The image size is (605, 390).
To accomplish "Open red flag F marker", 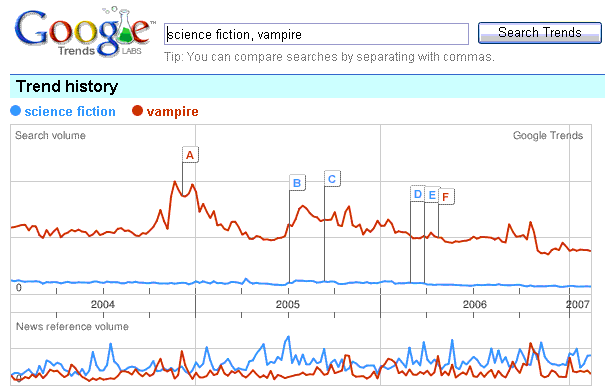I will click(446, 197).
